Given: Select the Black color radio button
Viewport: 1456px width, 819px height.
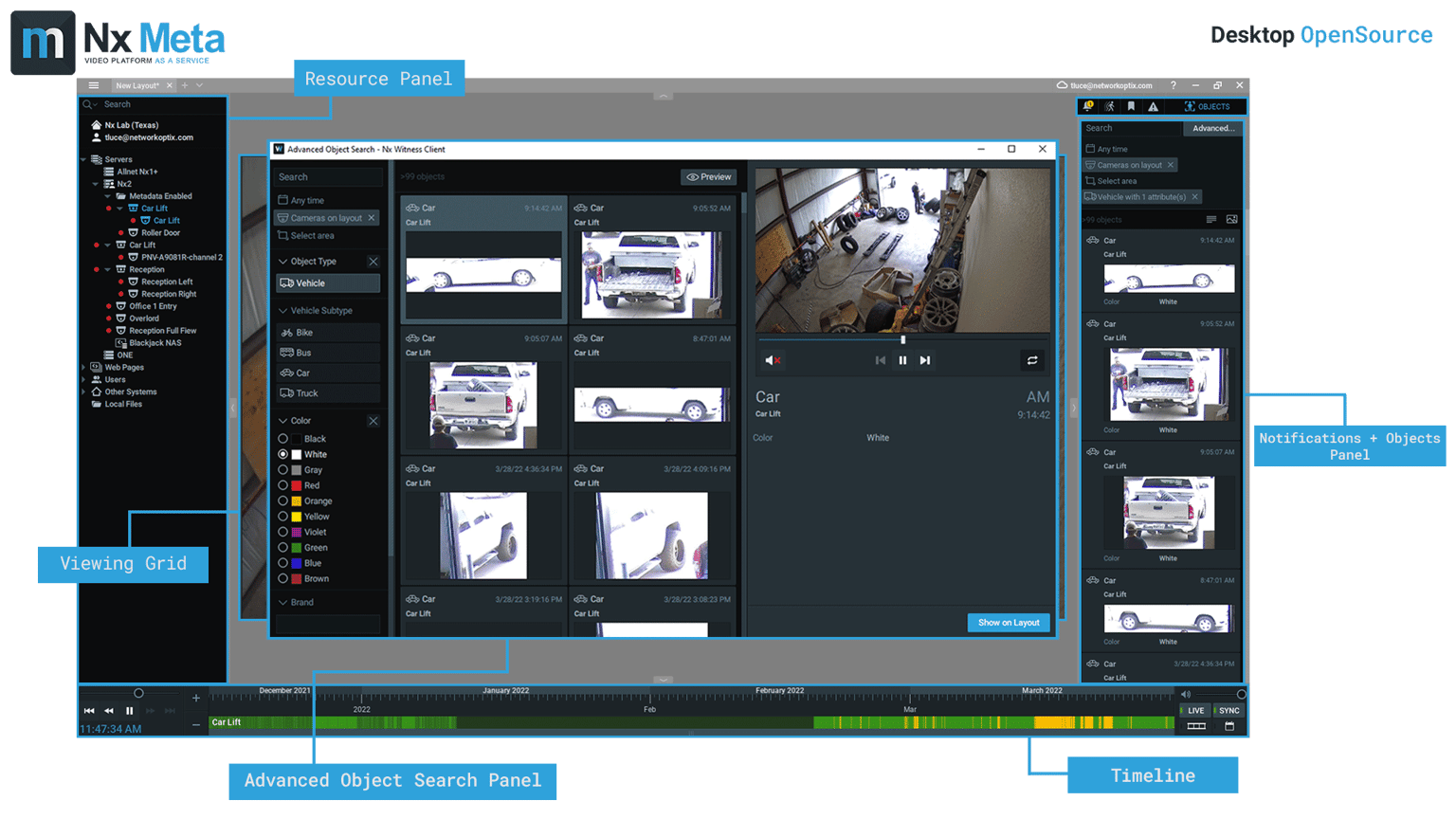Looking at the screenshot, I should point(283,439).
